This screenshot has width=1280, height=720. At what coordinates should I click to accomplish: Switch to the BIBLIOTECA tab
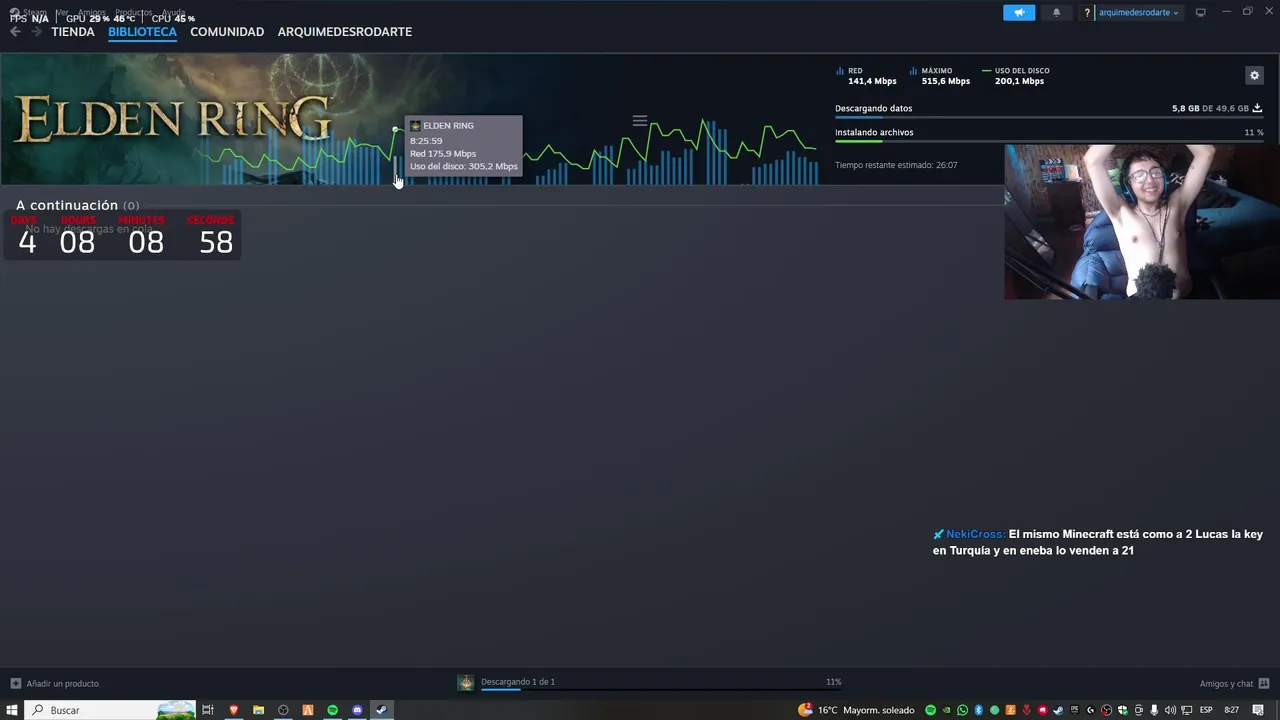[x=142, y=32]
